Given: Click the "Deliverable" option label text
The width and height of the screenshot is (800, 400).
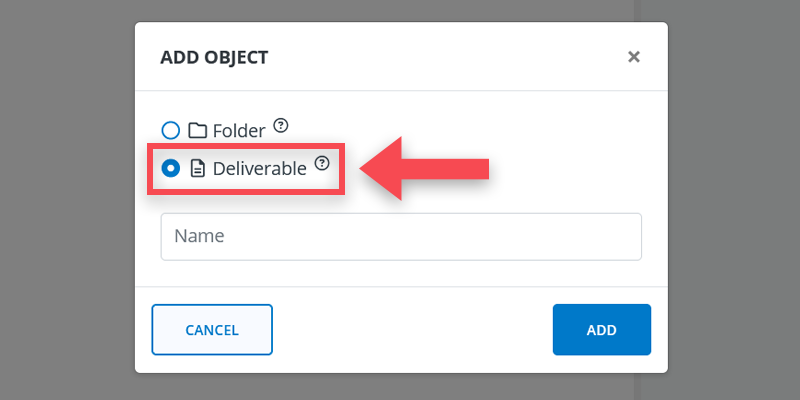Looking at the screenshot, I should [259, 169].
